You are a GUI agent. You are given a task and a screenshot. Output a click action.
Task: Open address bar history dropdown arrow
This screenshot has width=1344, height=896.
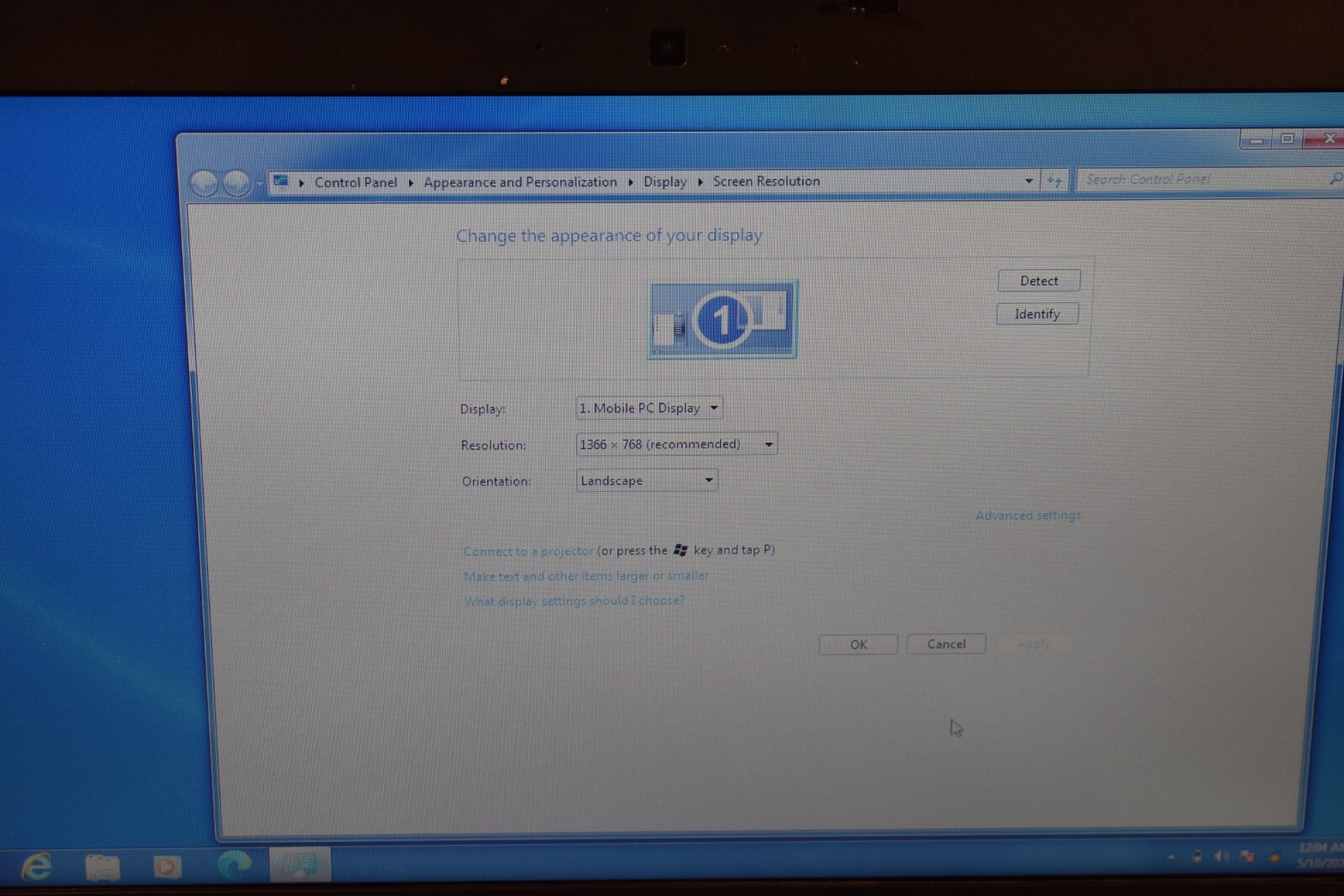(1029, 181)
